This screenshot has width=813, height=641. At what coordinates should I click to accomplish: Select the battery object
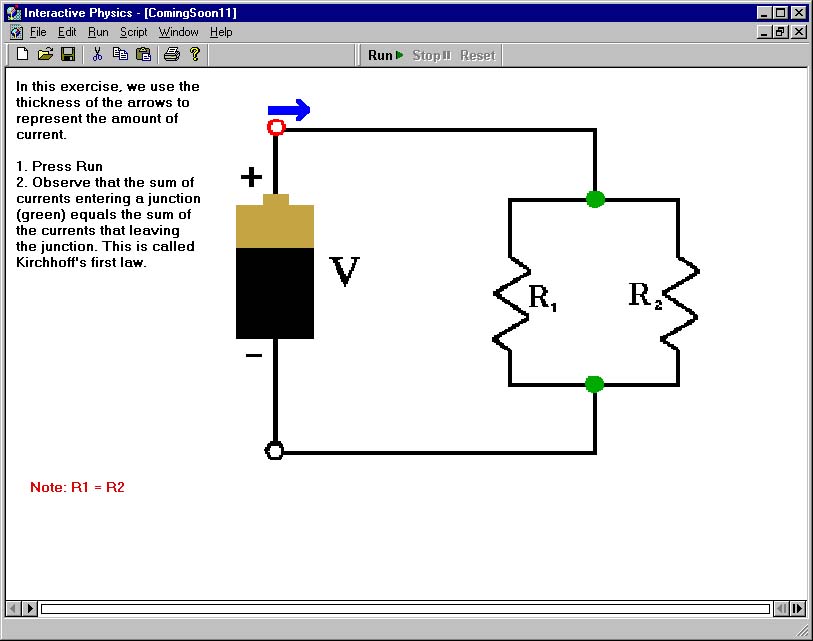275,267
